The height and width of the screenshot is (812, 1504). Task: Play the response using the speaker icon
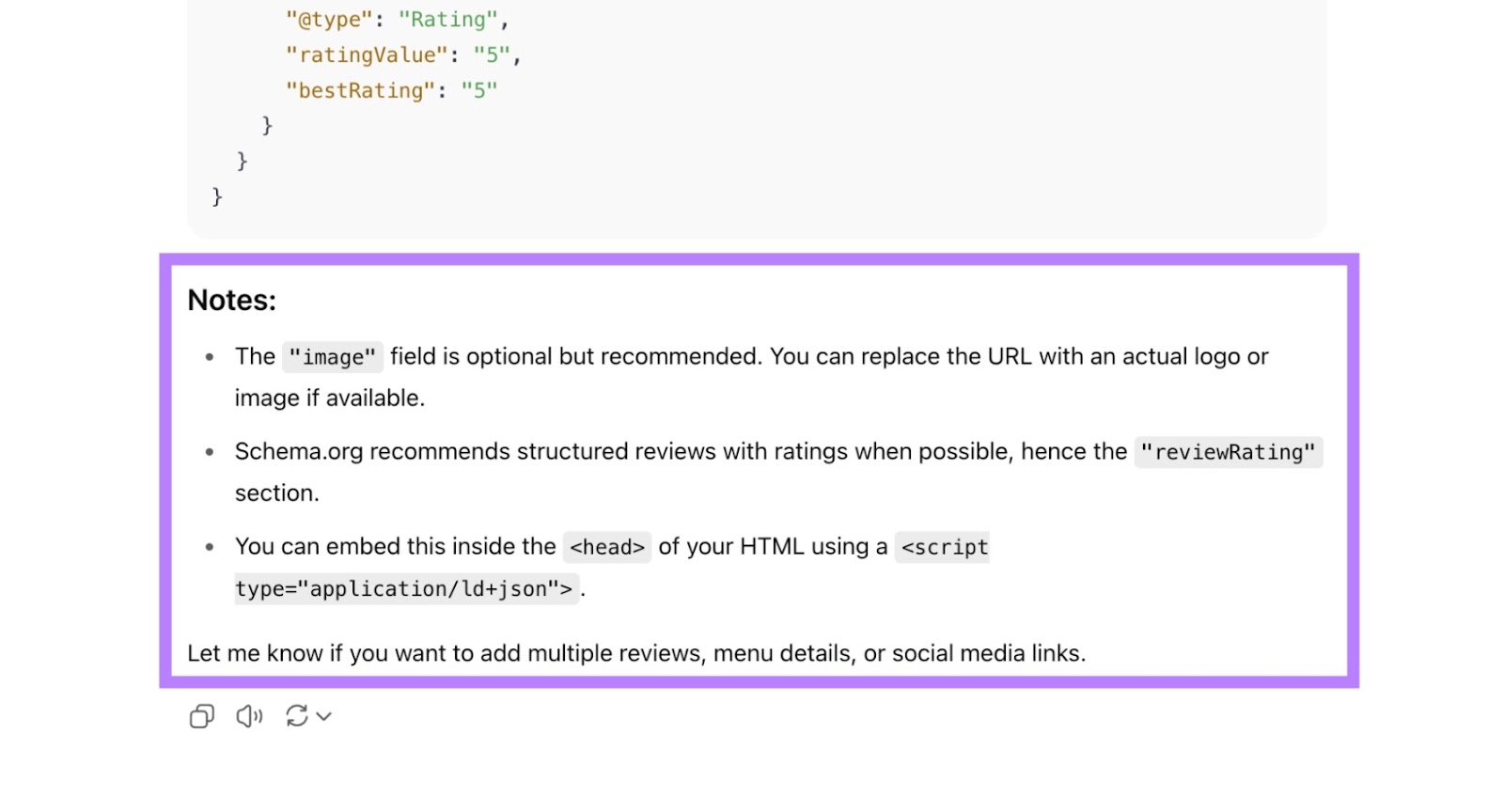coord(249,717)
